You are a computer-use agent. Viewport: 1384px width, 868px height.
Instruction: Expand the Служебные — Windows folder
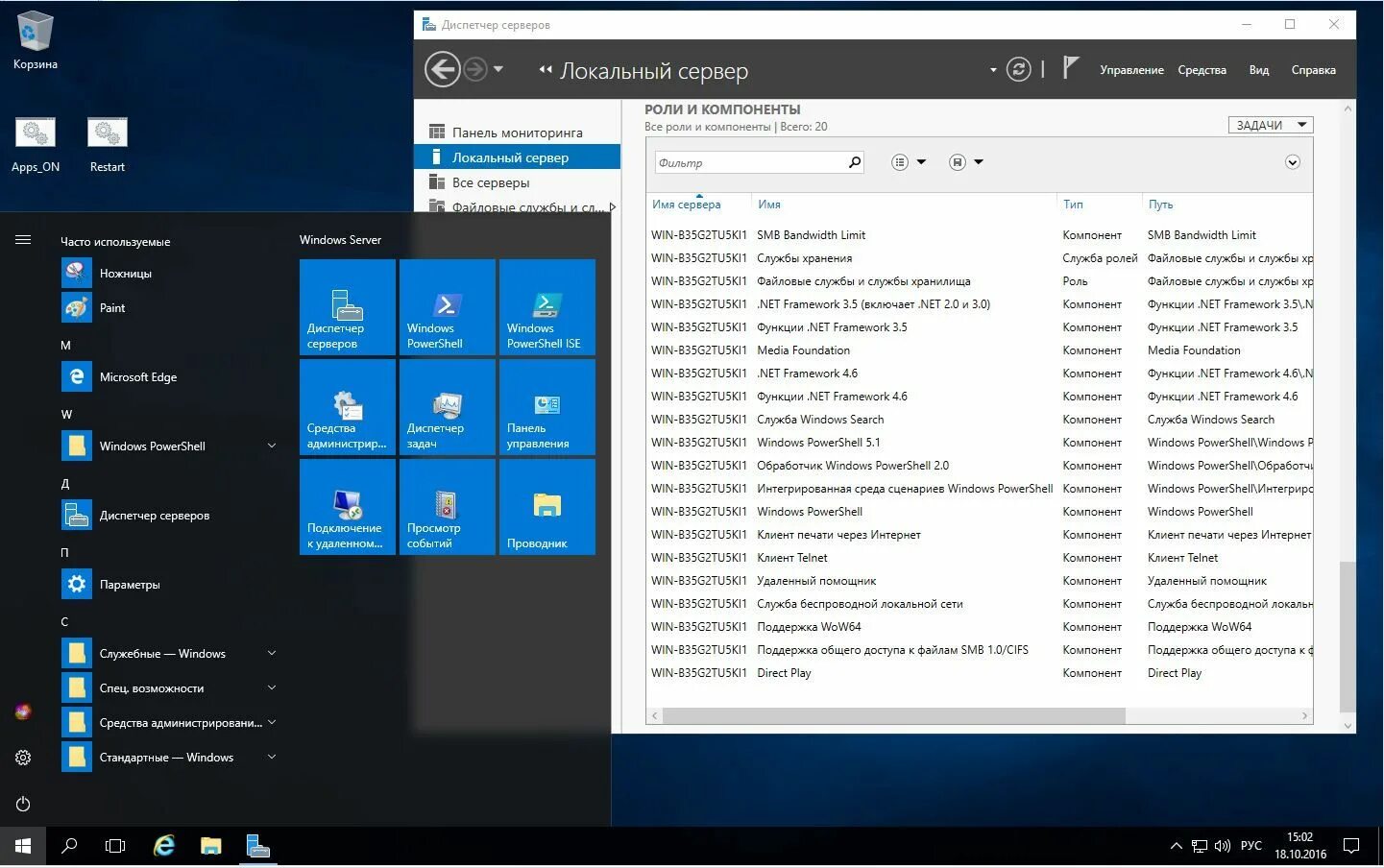[x=272, y=653]
